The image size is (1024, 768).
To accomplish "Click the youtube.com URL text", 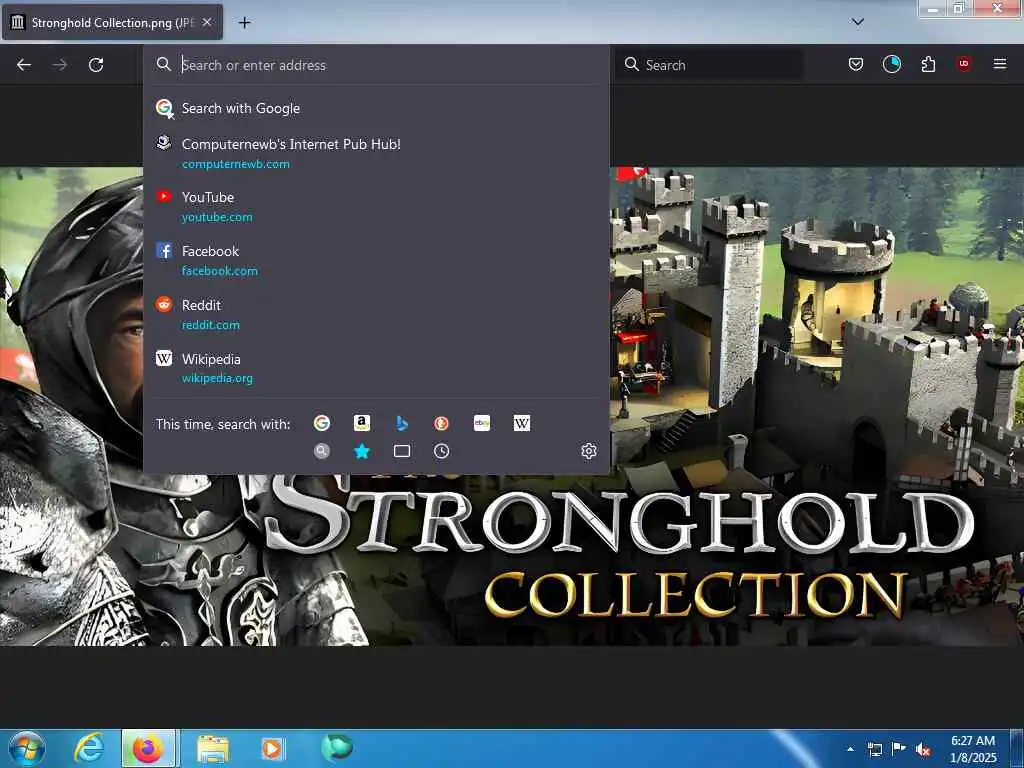I will tap(217, 217).
